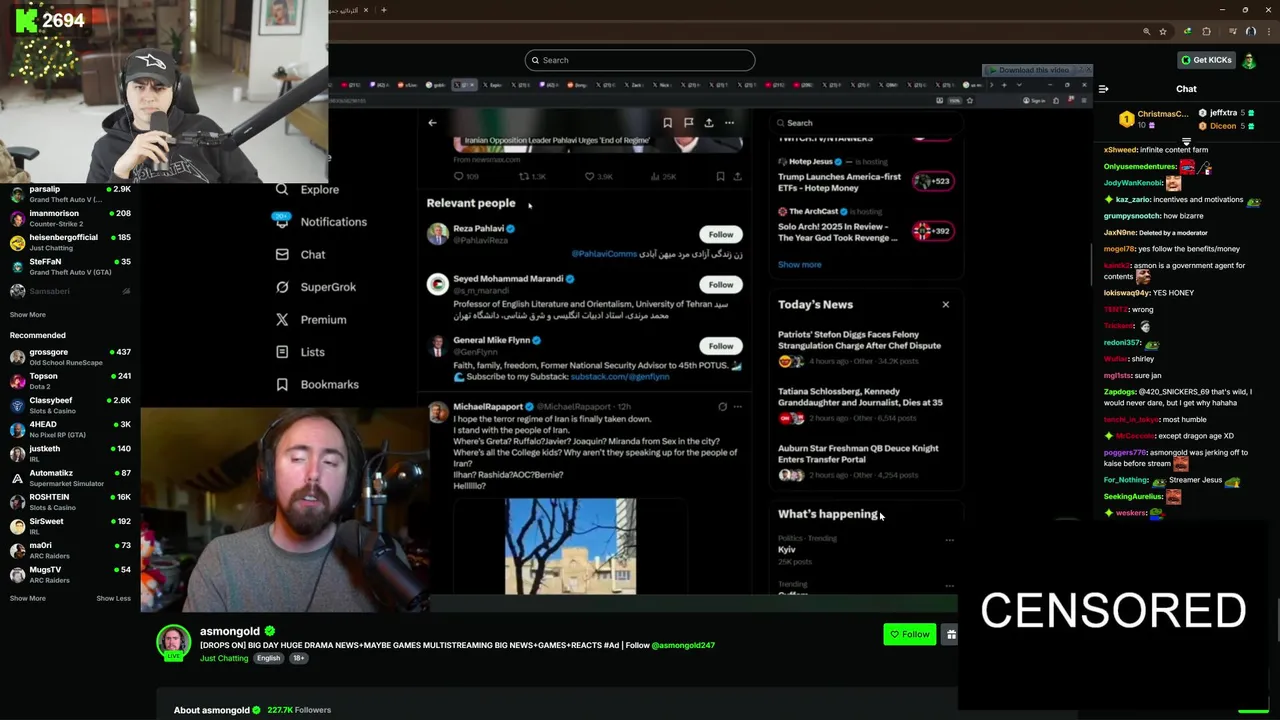Open MugsTV recommended channel

click(x=70, y=574)
